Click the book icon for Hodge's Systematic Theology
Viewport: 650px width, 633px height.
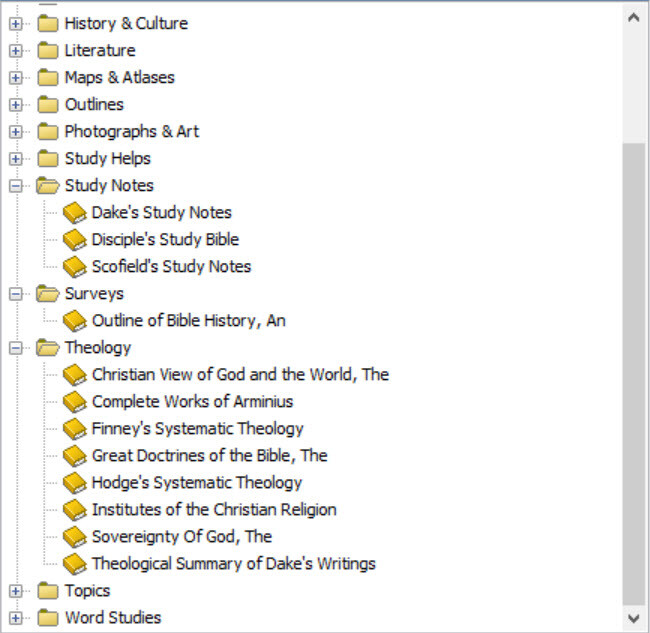75,483
